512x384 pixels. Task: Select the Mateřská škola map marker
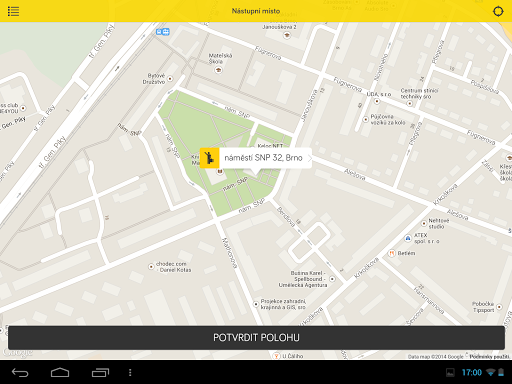click(219, 70)
